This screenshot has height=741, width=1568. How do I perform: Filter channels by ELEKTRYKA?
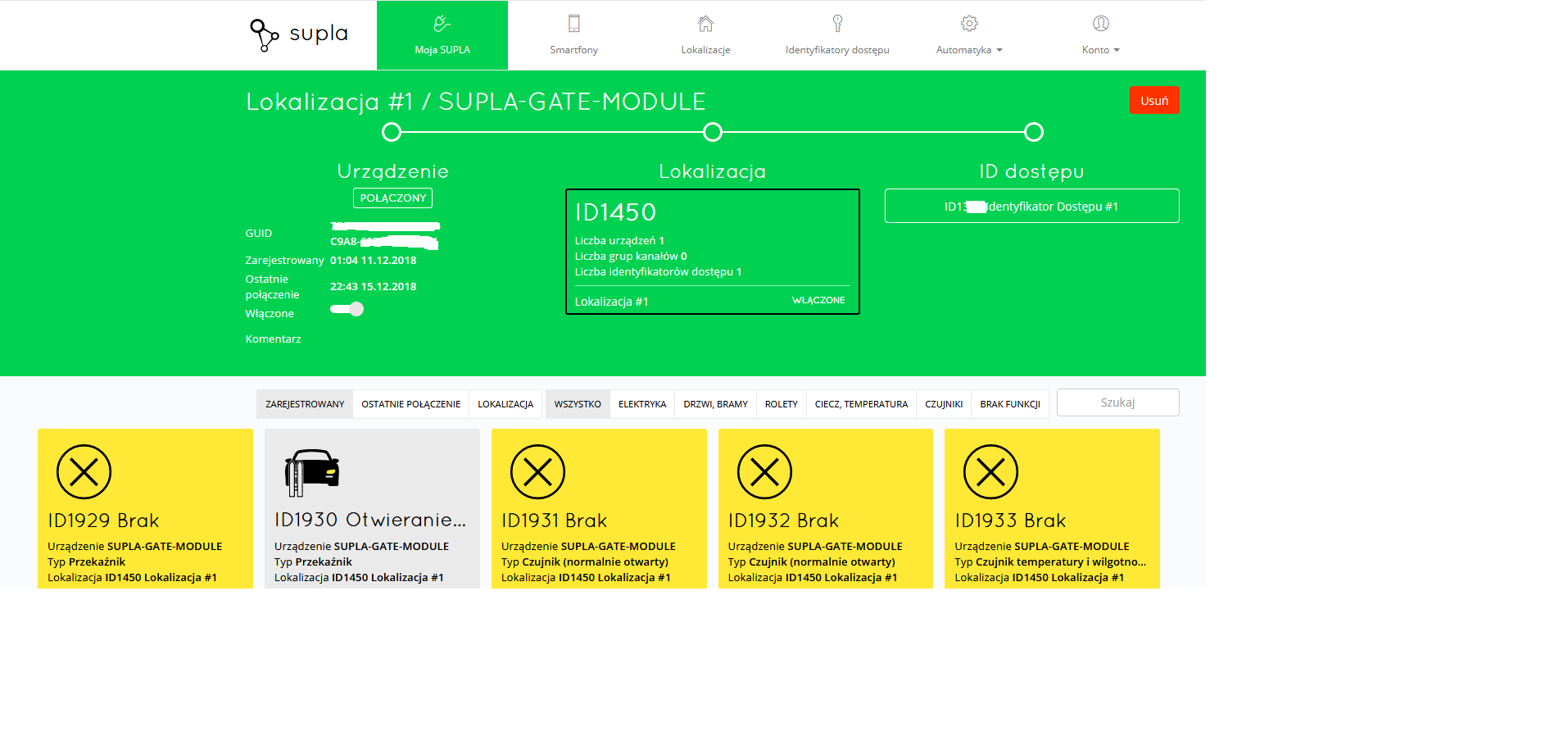[642, 404]
